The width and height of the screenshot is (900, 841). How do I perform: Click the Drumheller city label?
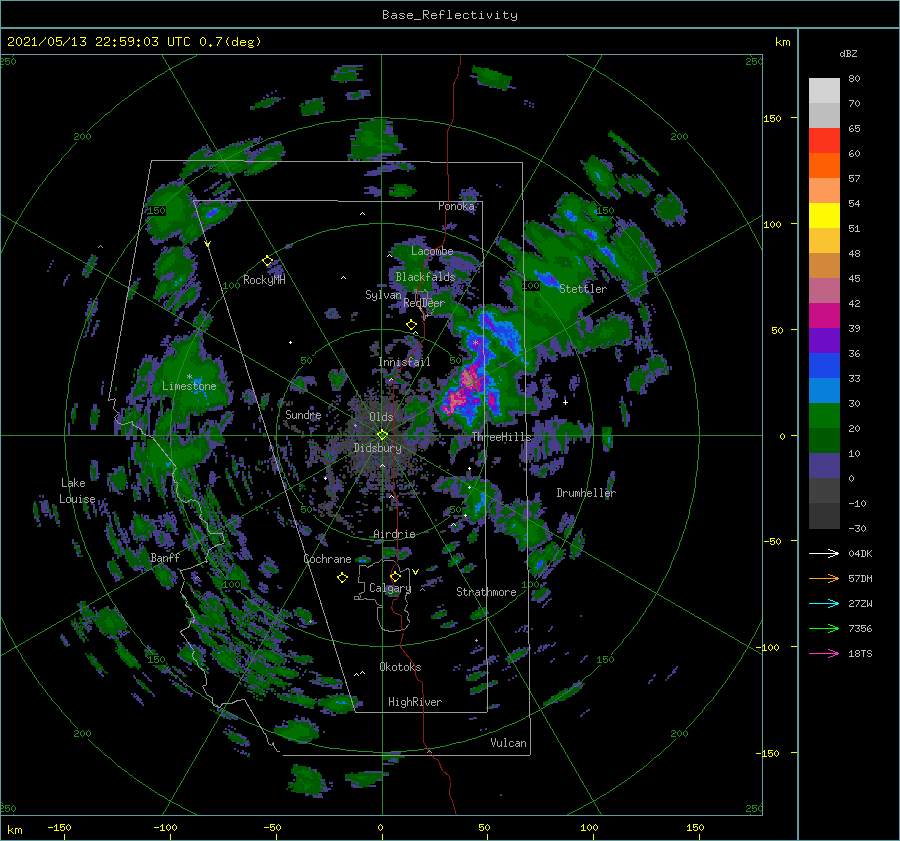coord(586,493)
